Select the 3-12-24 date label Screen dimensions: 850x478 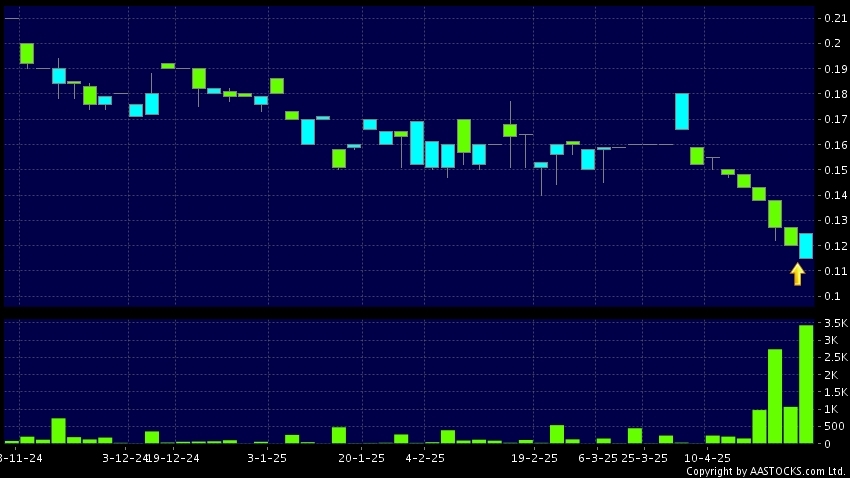[125, 458]
